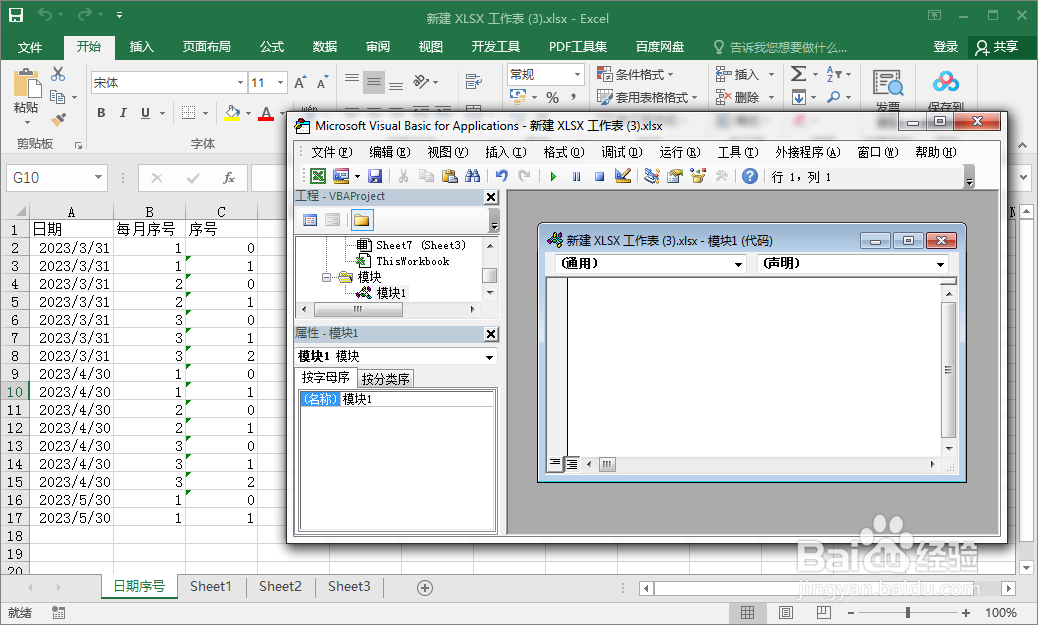Screen dimensions: 1038x625
Task: Switch to 按分类序 tab in Properties
Action: 385,379
